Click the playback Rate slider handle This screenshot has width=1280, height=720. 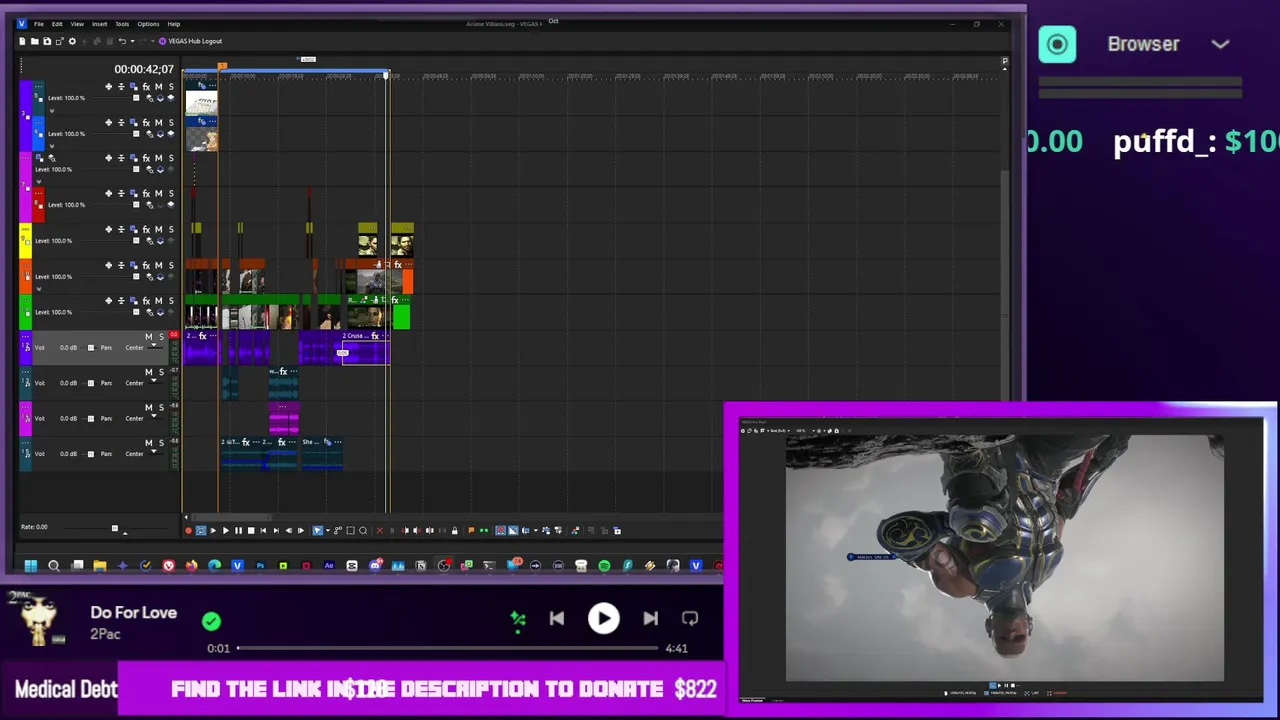tap(114, 528)
